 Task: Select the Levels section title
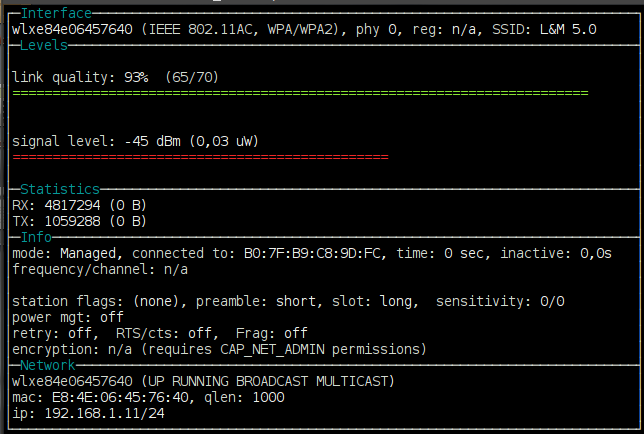44,46
